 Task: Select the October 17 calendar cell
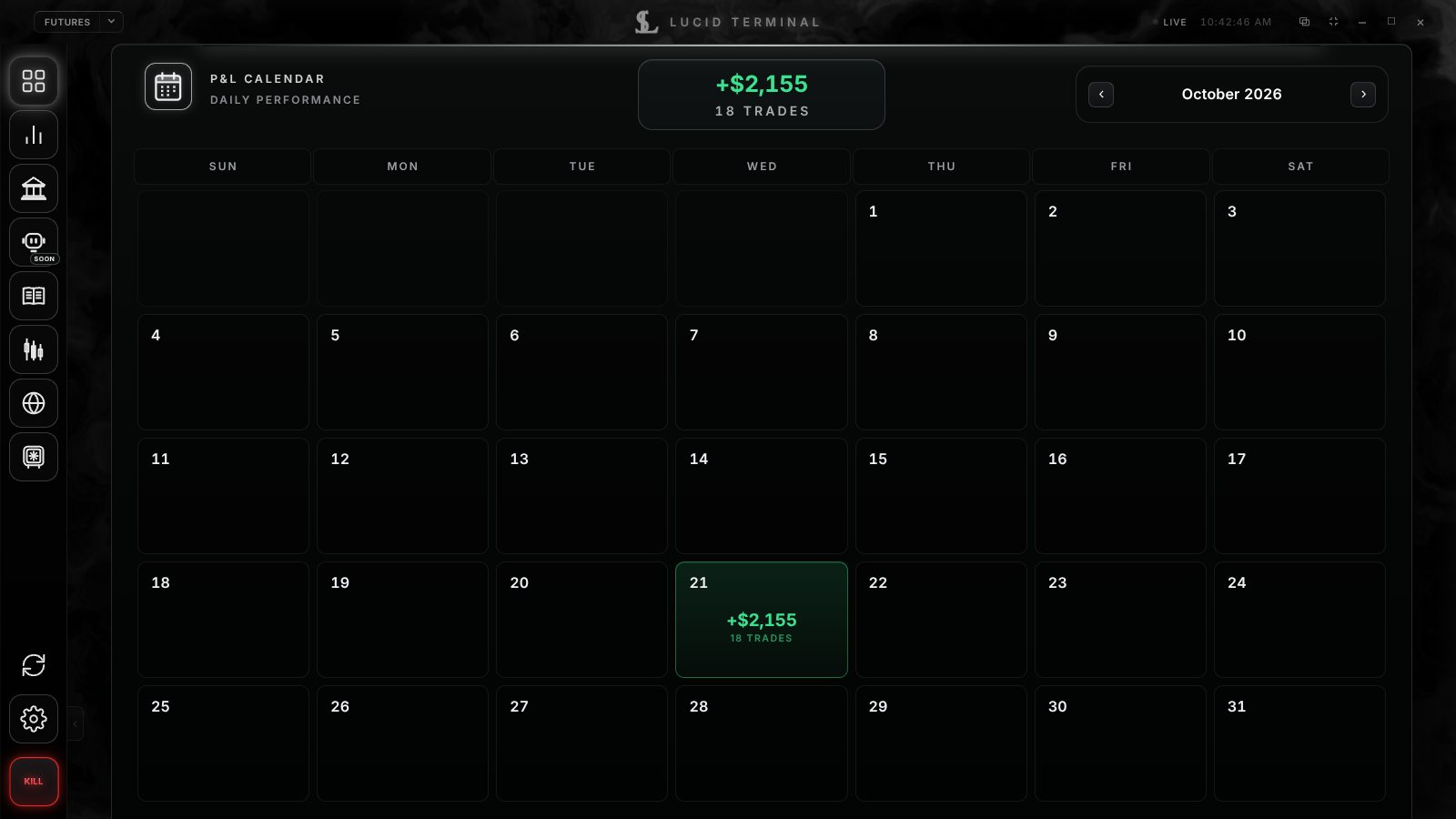pos(1299,496)
